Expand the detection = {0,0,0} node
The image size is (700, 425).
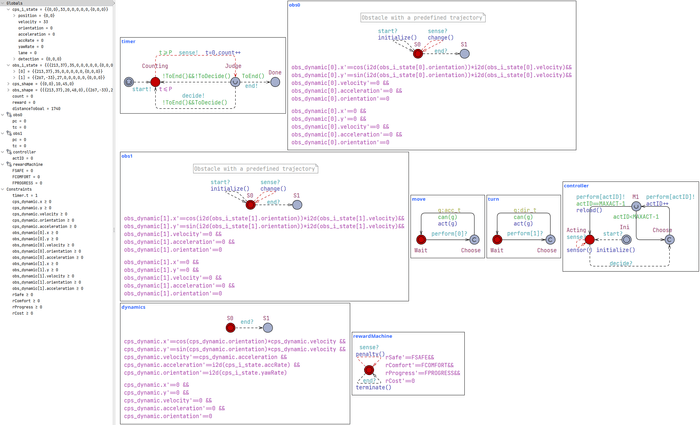tap(14, 59)
